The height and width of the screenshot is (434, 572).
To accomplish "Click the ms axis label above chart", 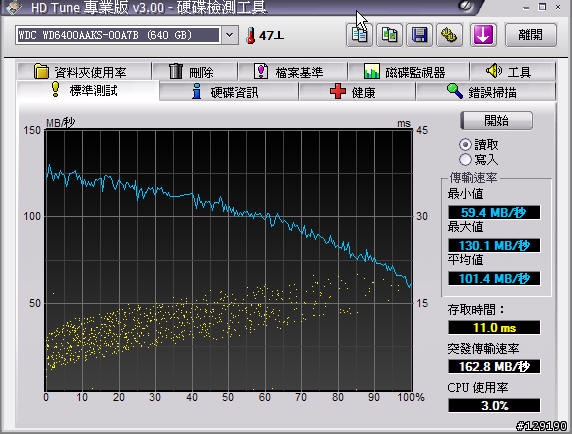I will 404,124.
